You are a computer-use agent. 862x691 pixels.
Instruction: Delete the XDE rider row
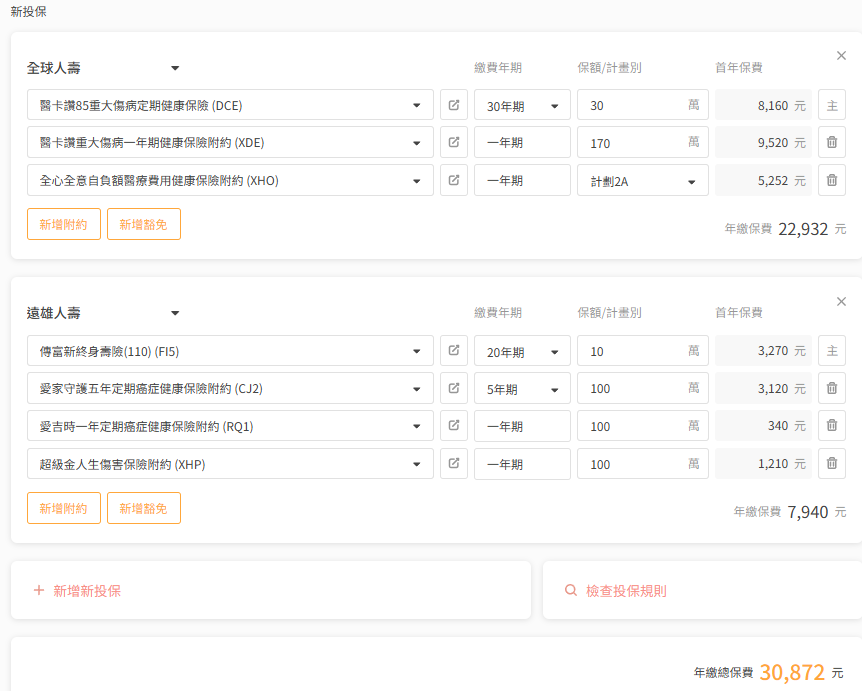(x=832, y=142)
